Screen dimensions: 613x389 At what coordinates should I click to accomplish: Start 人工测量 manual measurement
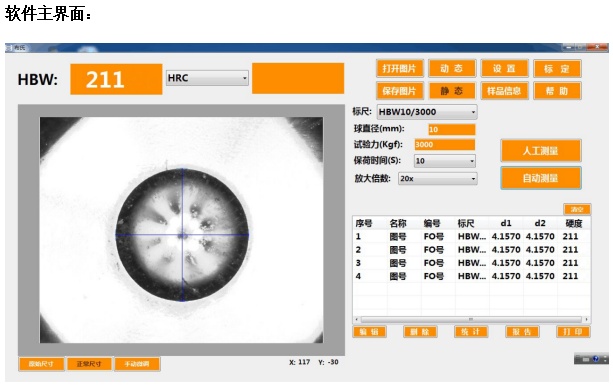tap(541, 151)
